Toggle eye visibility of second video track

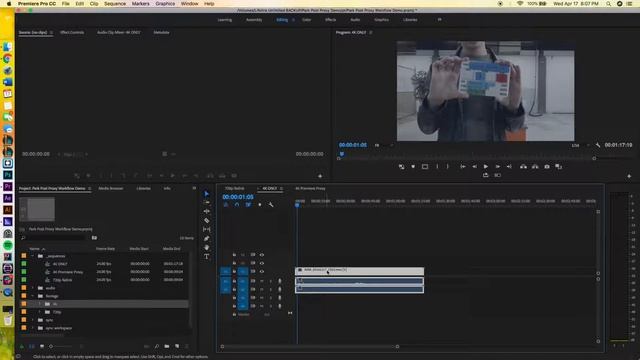pos(262,263)
